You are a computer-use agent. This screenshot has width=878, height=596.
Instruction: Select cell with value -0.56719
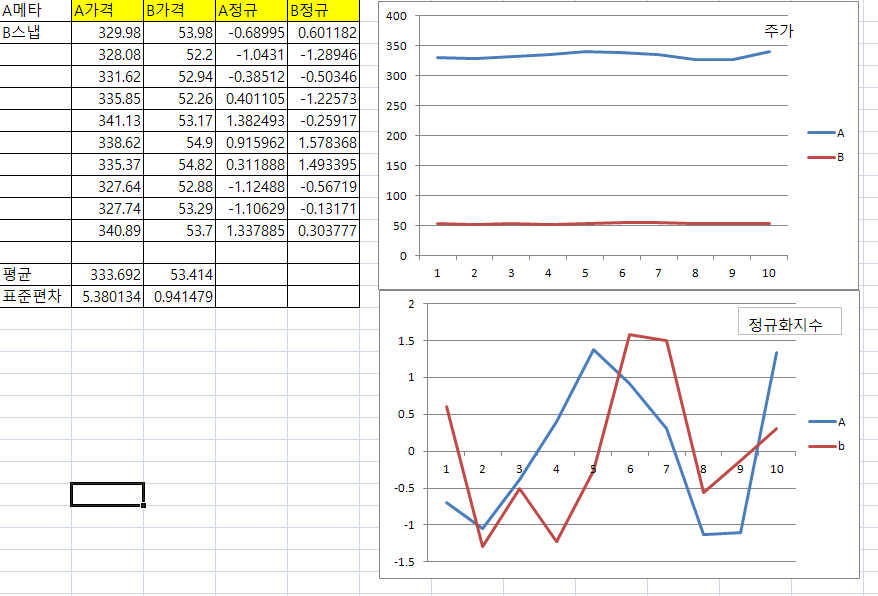tap(323, 187)
